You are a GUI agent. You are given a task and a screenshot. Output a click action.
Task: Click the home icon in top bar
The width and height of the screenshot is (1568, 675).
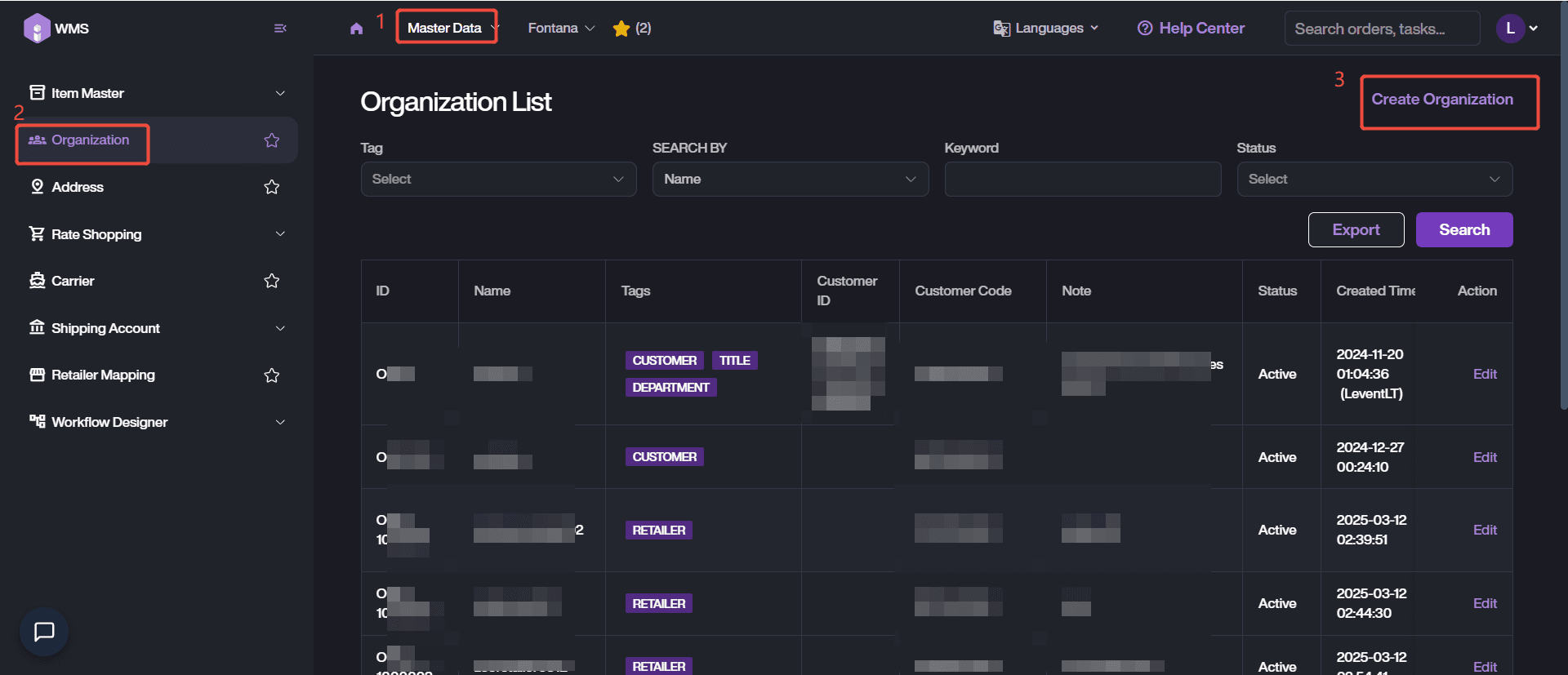pos(356,29)
